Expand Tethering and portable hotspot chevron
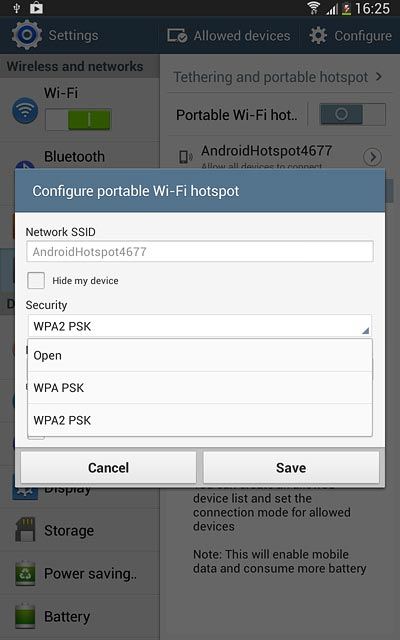Image resolution: width=400 pixels, height=640 pixels. [379, 76]
